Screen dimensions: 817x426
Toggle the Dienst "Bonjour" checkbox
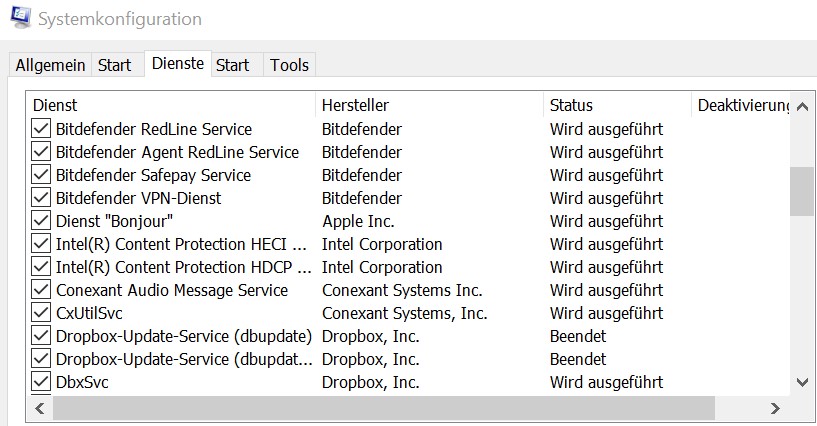pyautogui.click(x=41, y=221)
